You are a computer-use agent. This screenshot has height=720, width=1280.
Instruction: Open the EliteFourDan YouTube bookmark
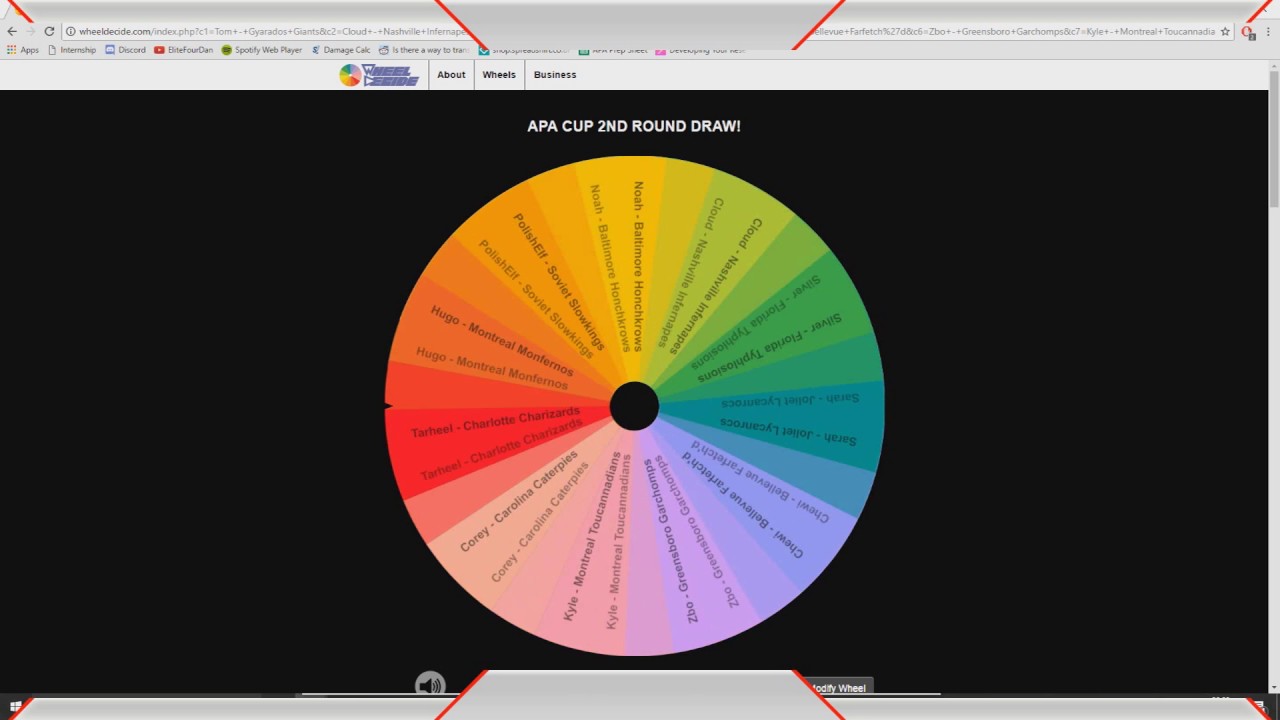coord(183,50)
